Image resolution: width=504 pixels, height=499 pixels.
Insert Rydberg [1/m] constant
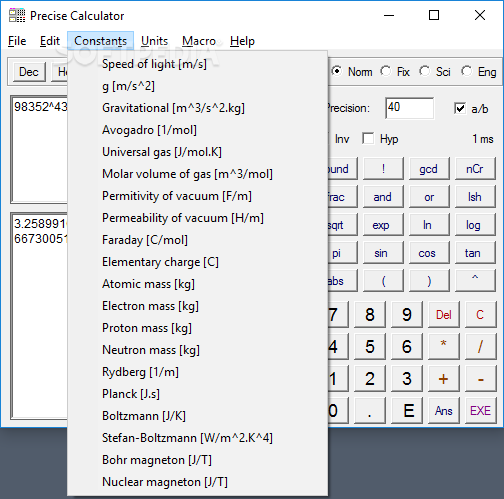pos(197,372)
